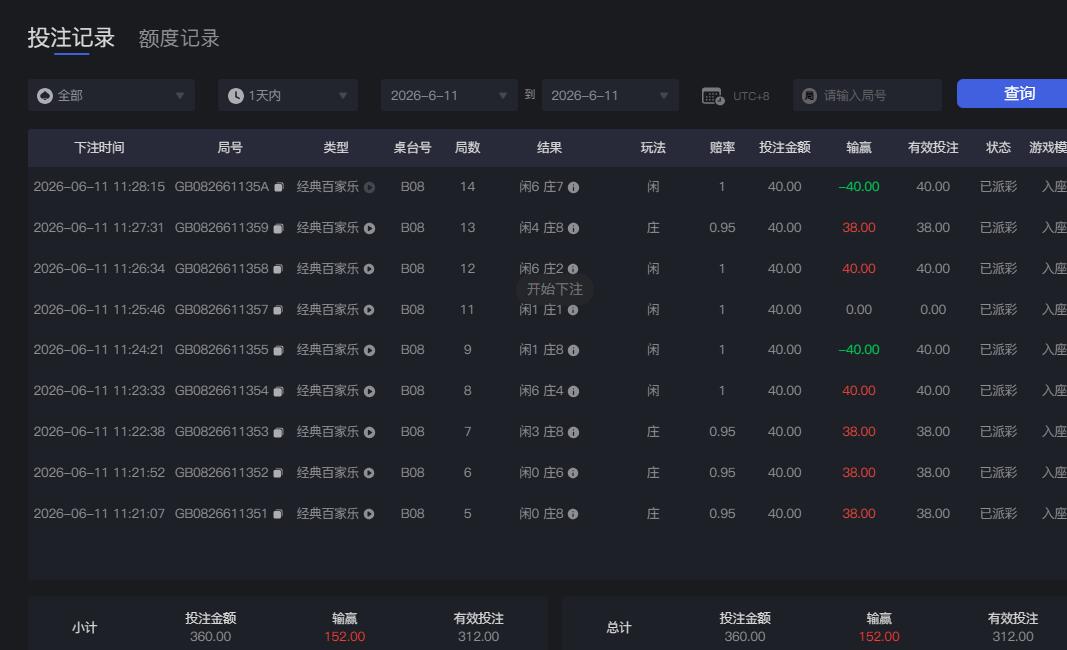Select the -40.00 loss in round 14
1067x650 pixels.
[859, 186]
